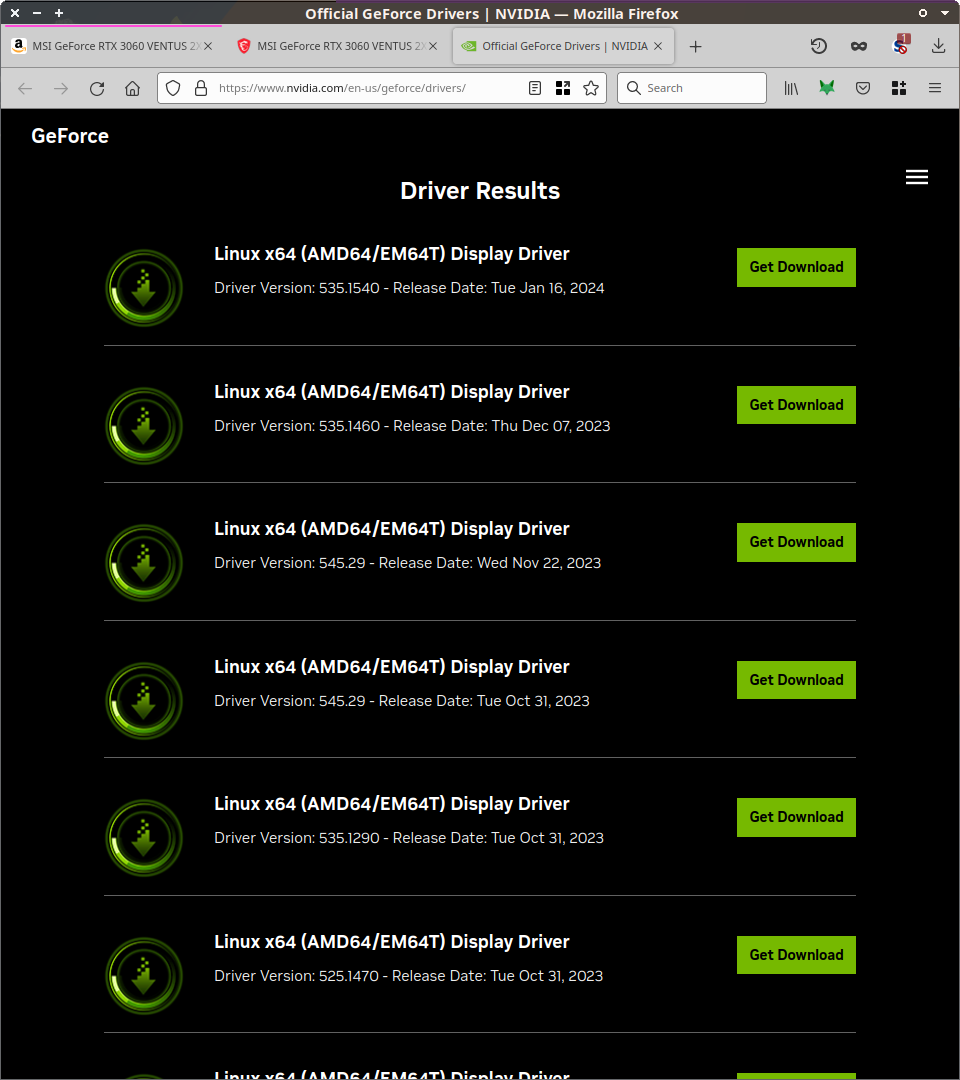960x1080 pixels.
Task: Bookmark this page with the star icon
Action: [591, 88]
